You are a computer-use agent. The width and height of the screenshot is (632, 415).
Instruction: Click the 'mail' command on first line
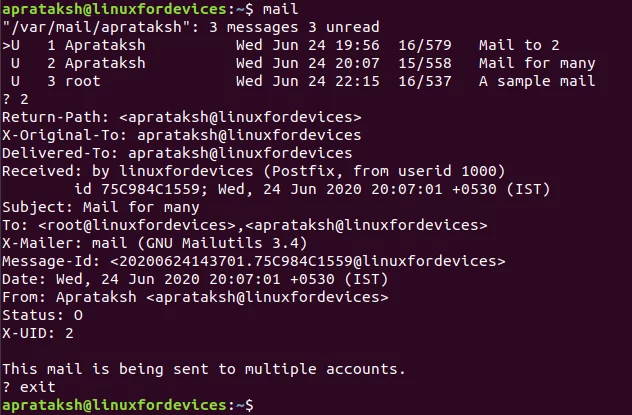[x=280, y=9]
